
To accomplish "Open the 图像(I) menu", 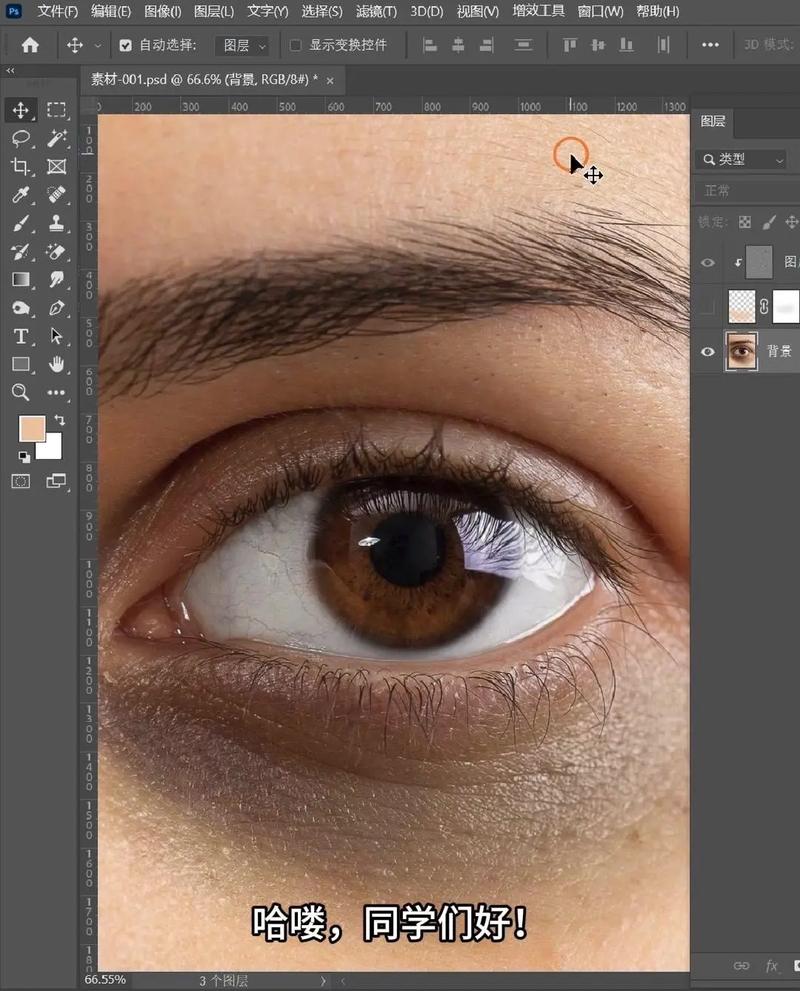I will click(x=162, y=12).
